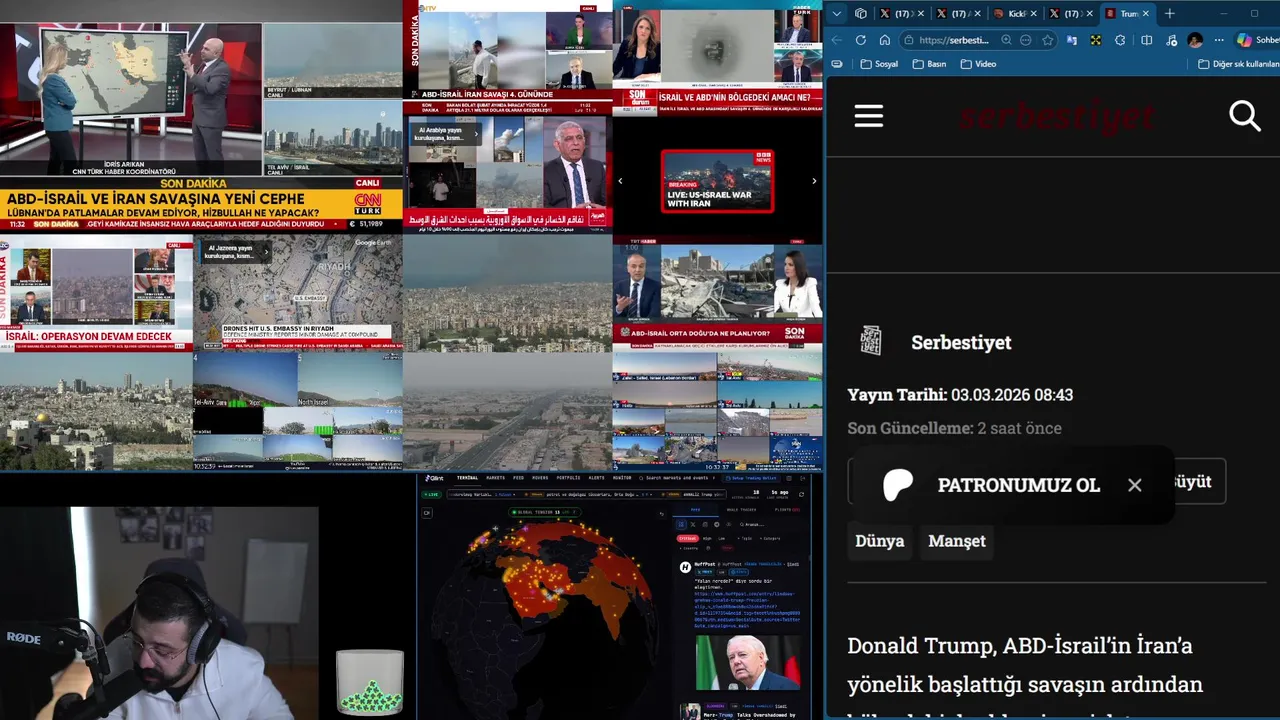Open the Glint MARKETS tab
The image size is (1280, 720).
pos(495,478)
